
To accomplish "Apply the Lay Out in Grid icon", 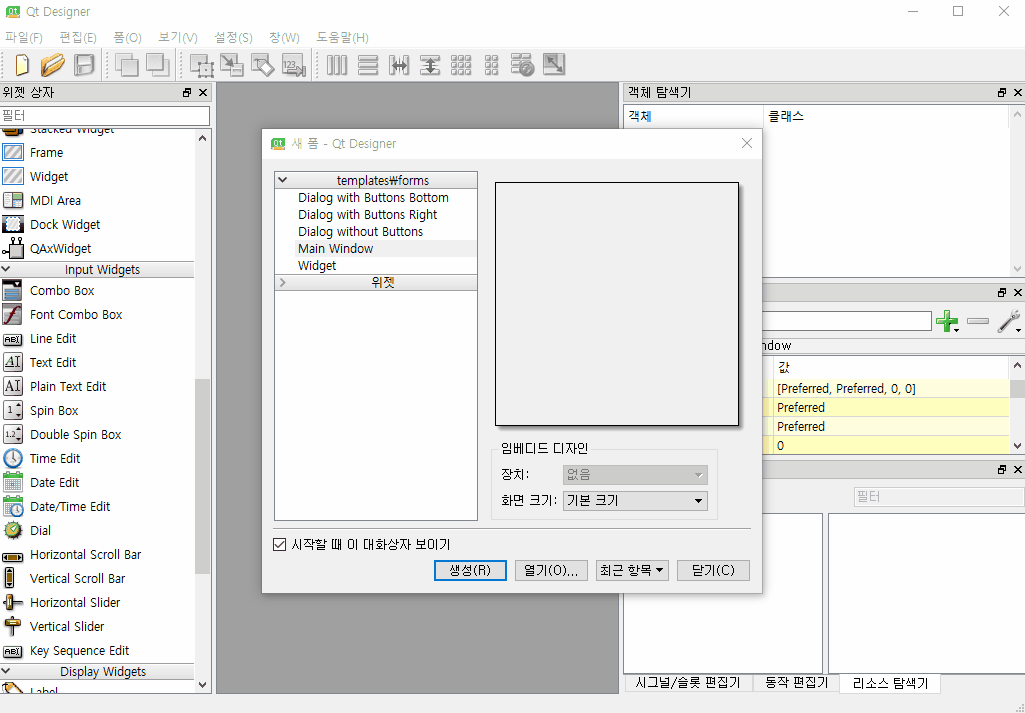I will point(461,65).
